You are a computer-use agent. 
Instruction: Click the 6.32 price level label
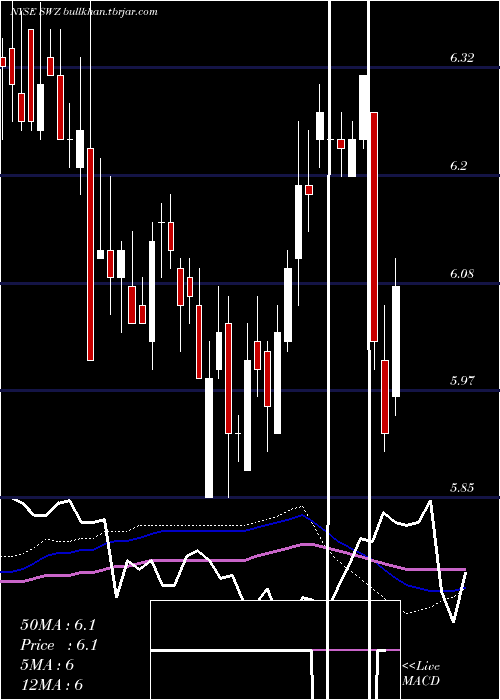(462, 58)
